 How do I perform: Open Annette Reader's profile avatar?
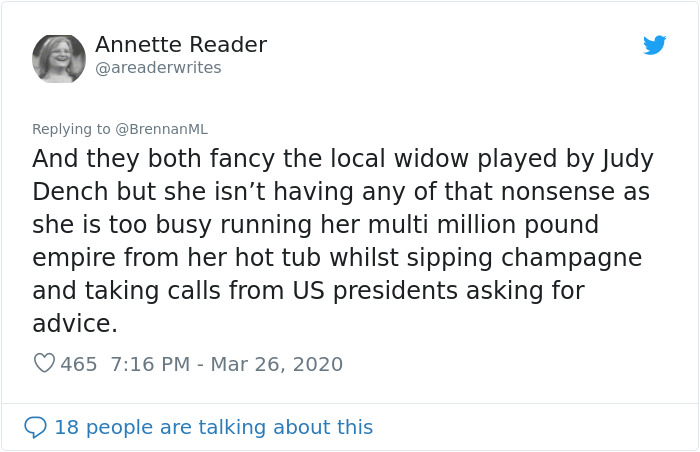(59, 58)
